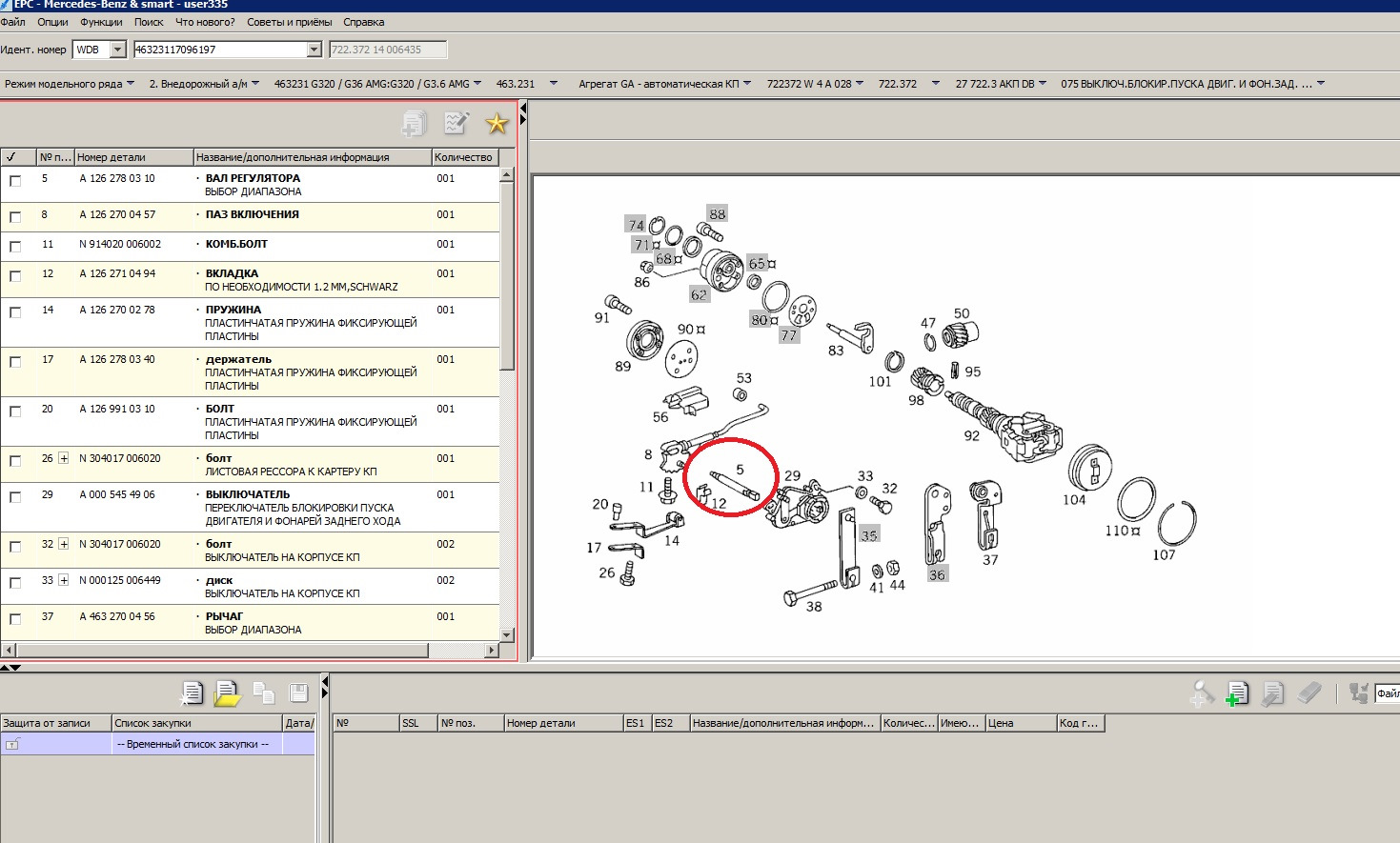Open shopping list via yellow folder icon

click(227, 693)
